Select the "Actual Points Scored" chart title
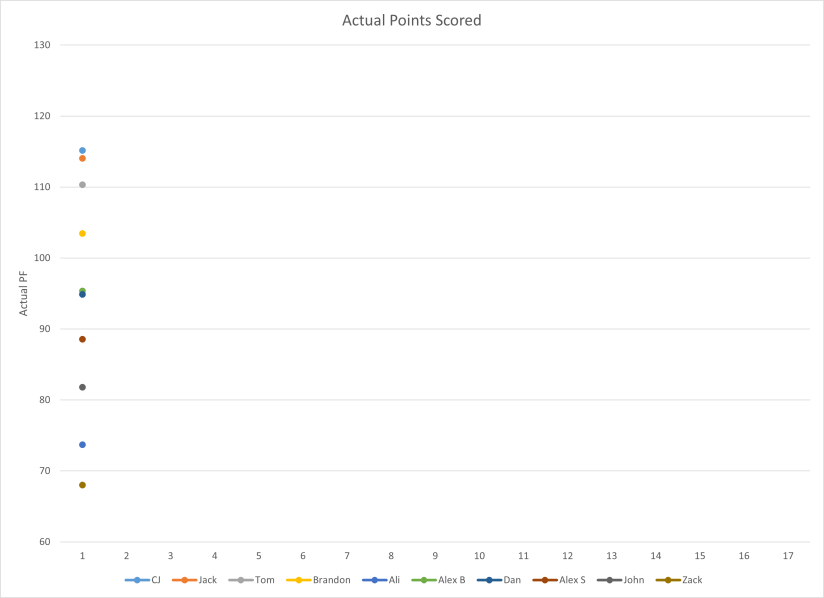The height and width of the screenshot is (598, 824). point(412,20)
